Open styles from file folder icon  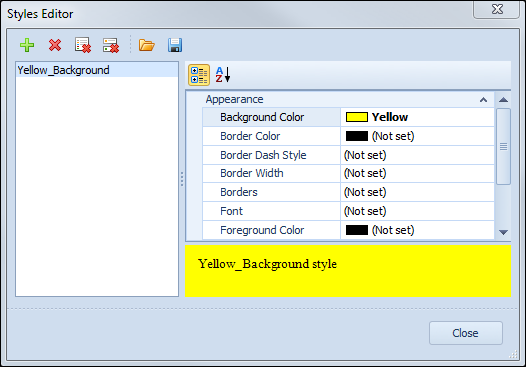coord(147,45)
